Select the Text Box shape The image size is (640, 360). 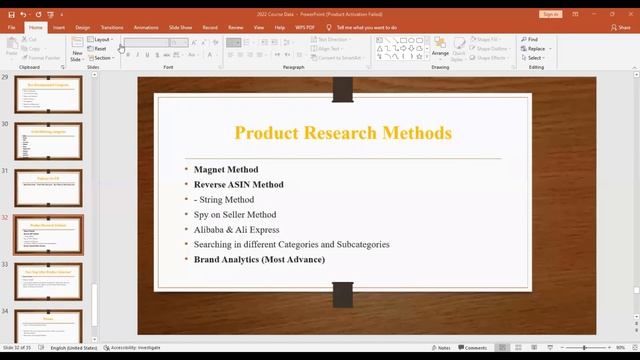pos(379,40)
